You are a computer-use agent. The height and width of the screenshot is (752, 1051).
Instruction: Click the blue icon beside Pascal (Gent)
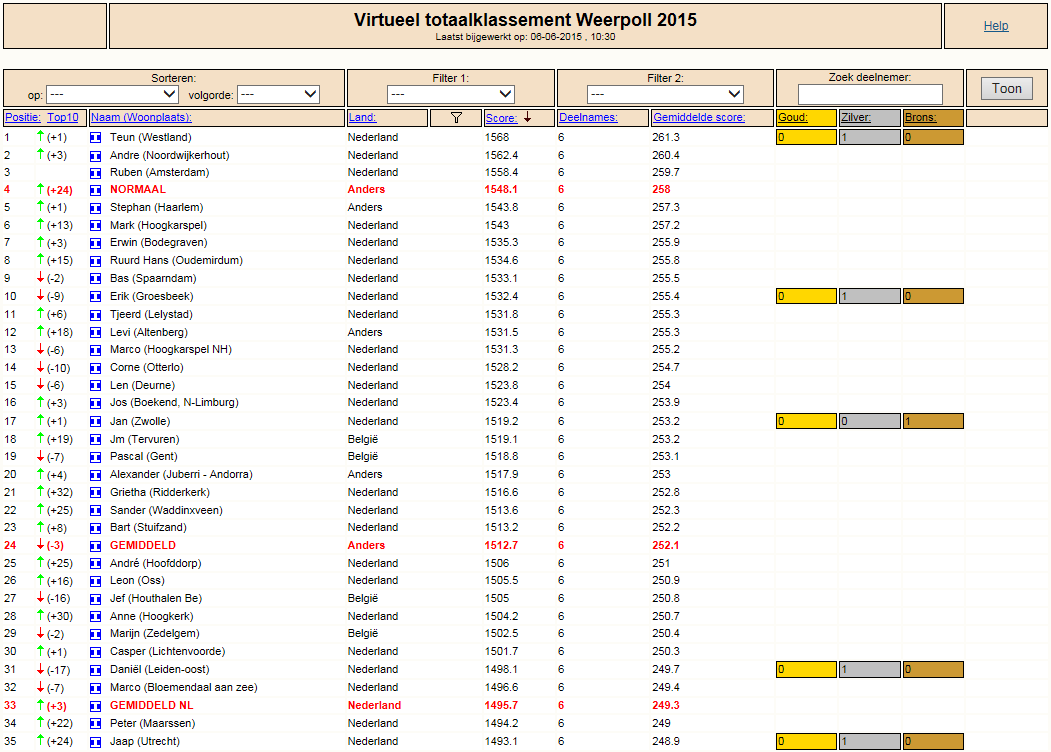[x=96, y=456]
